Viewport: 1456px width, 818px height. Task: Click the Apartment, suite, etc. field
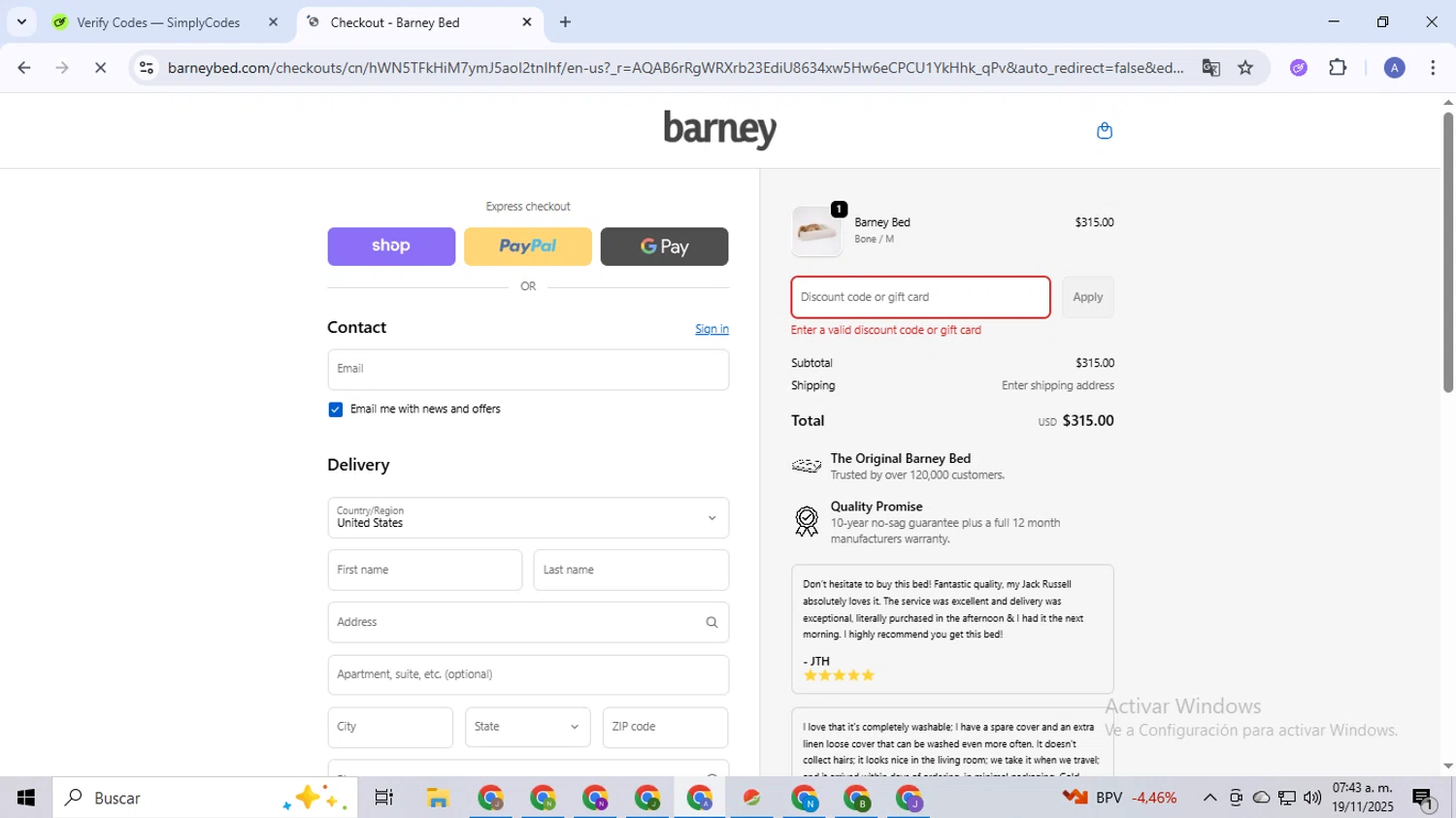tap(528, 674)
